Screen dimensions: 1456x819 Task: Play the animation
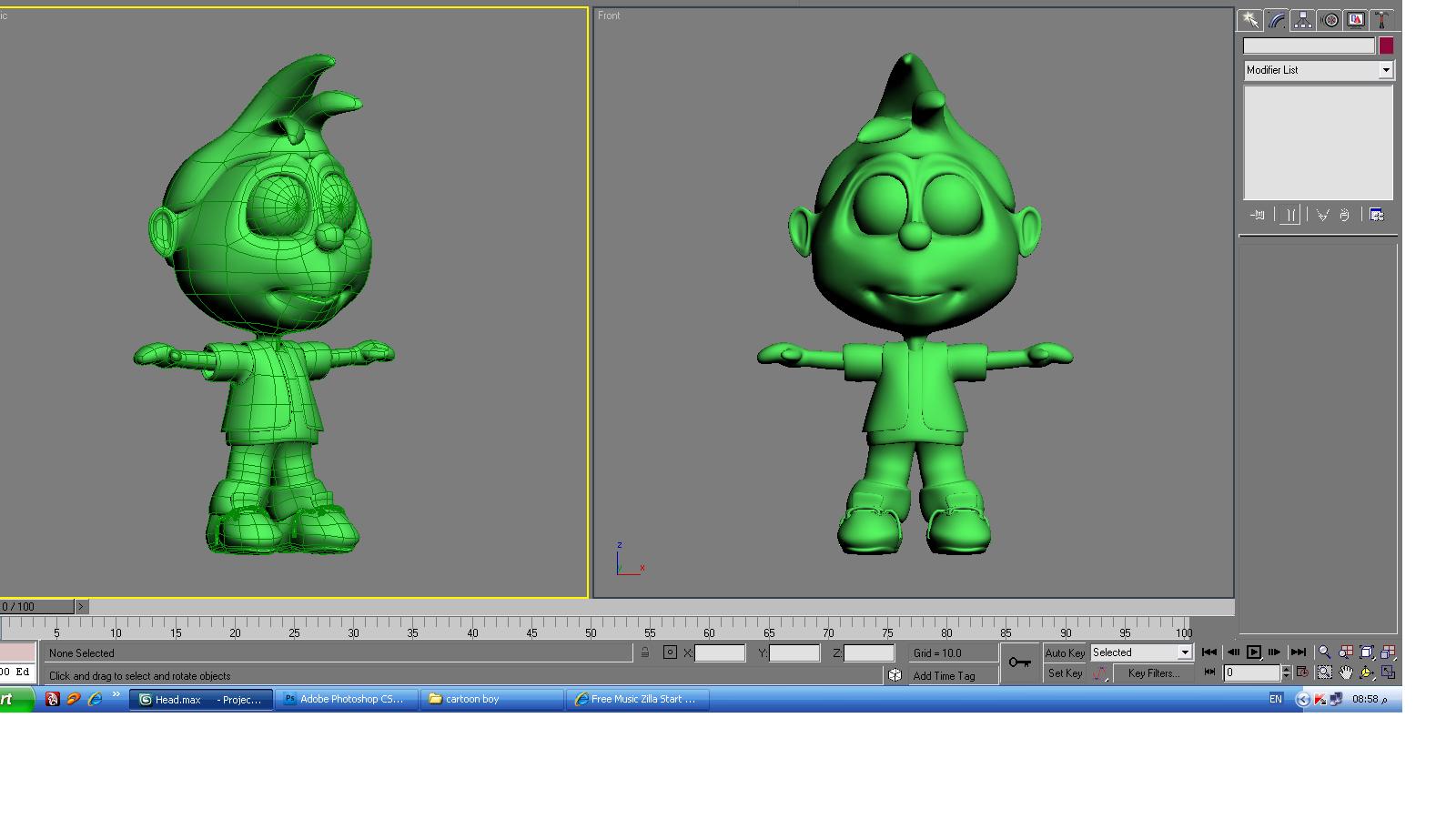[1254, 652]
